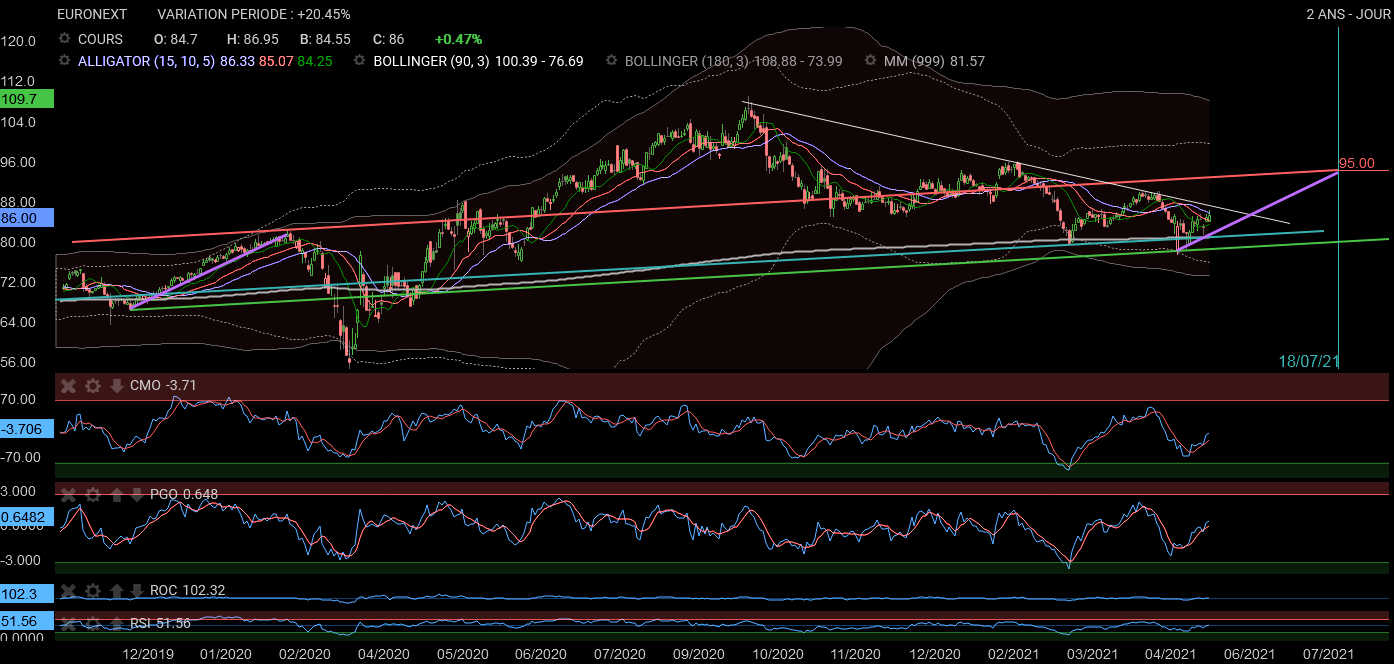Screen dimensions: 1394x664
Task: Move ROC panel down with arrow
Action: [137, 590]
